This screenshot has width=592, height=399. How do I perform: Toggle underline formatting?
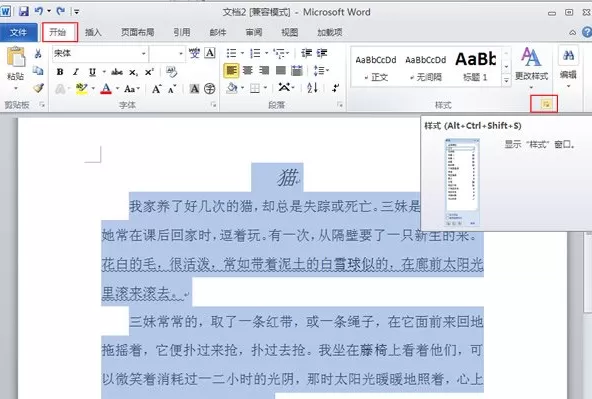(92, 72)
